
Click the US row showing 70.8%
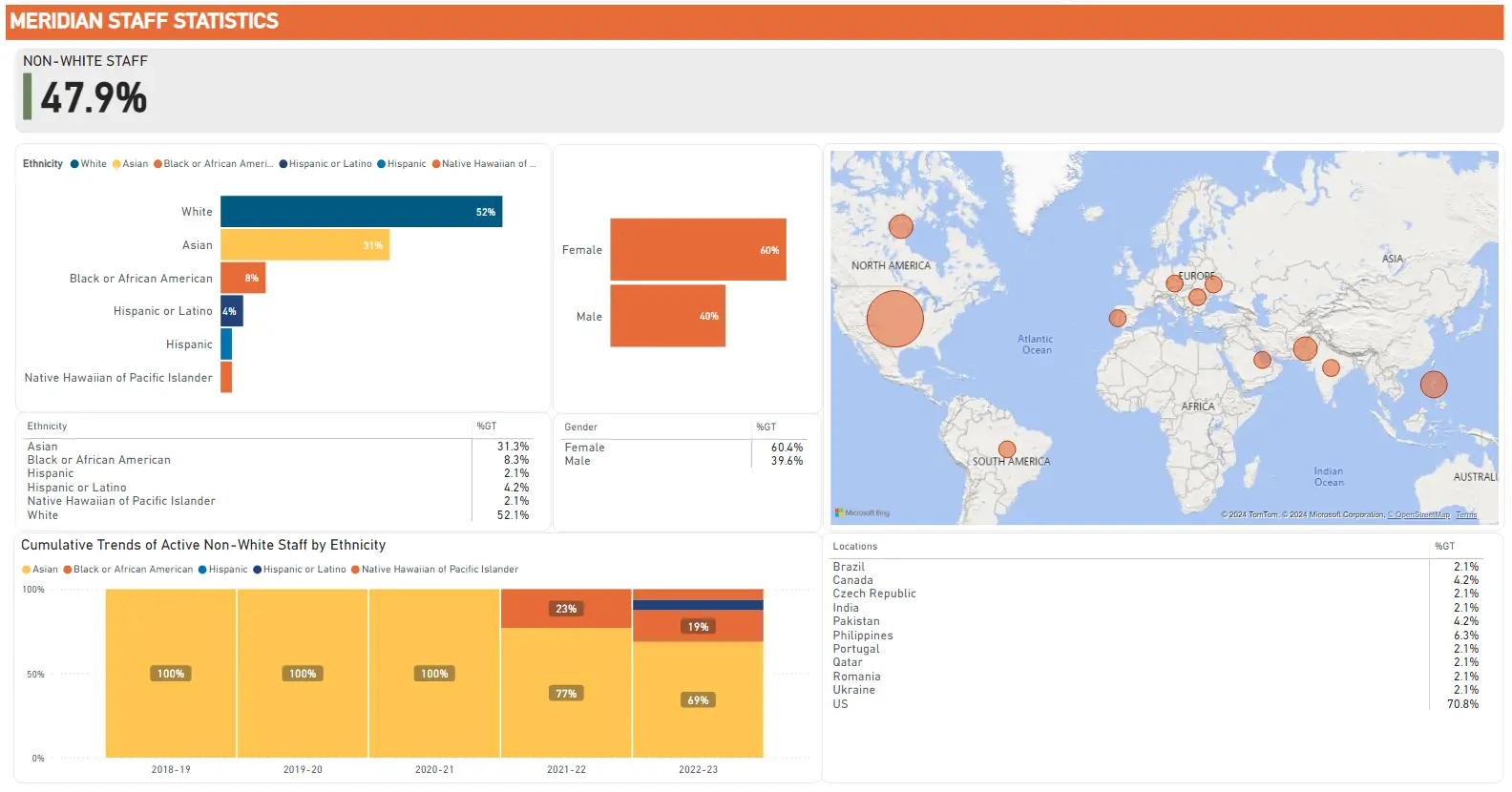coord(1156,704)
